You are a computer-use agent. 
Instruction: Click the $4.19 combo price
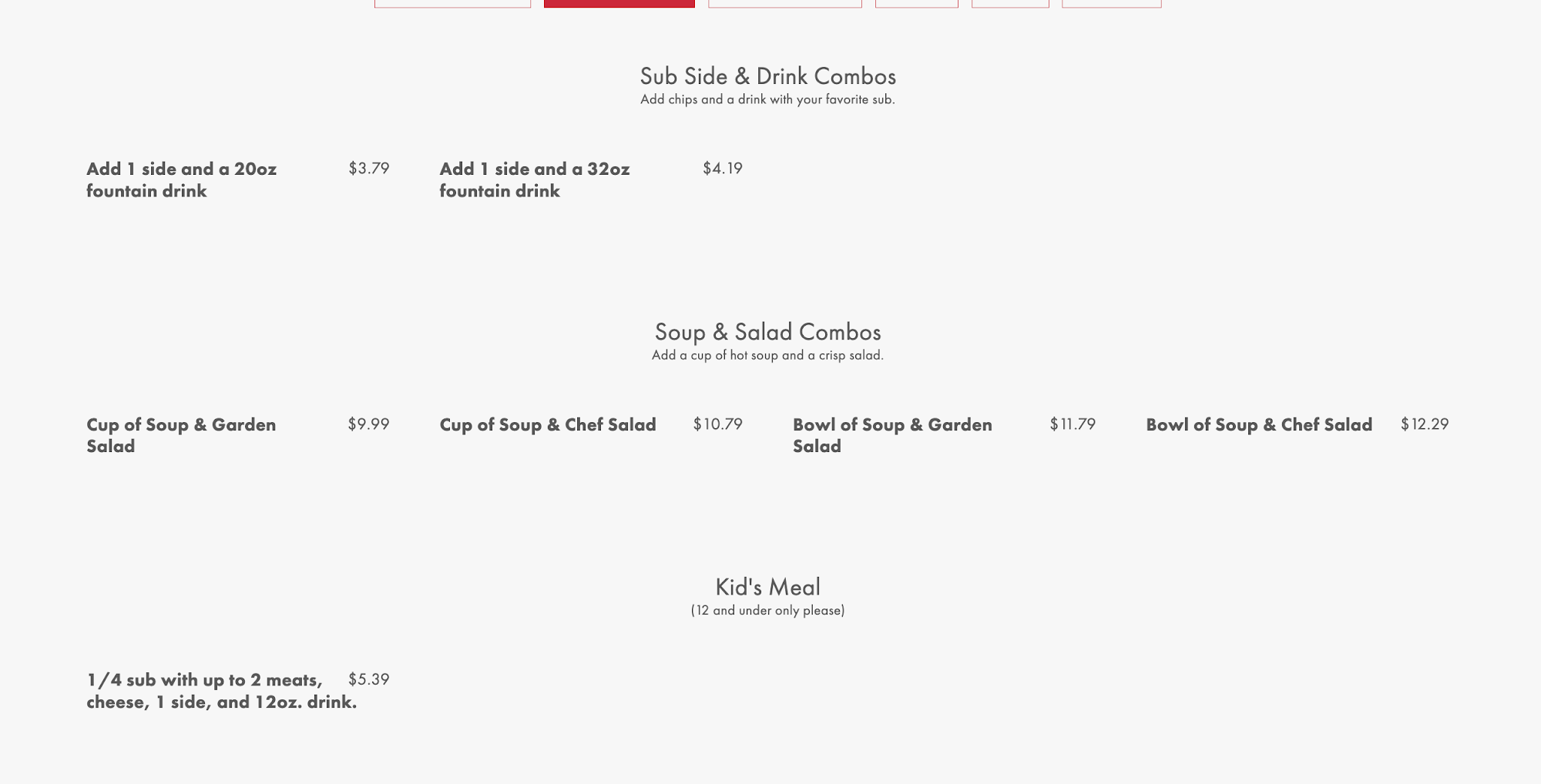(723, 168)
